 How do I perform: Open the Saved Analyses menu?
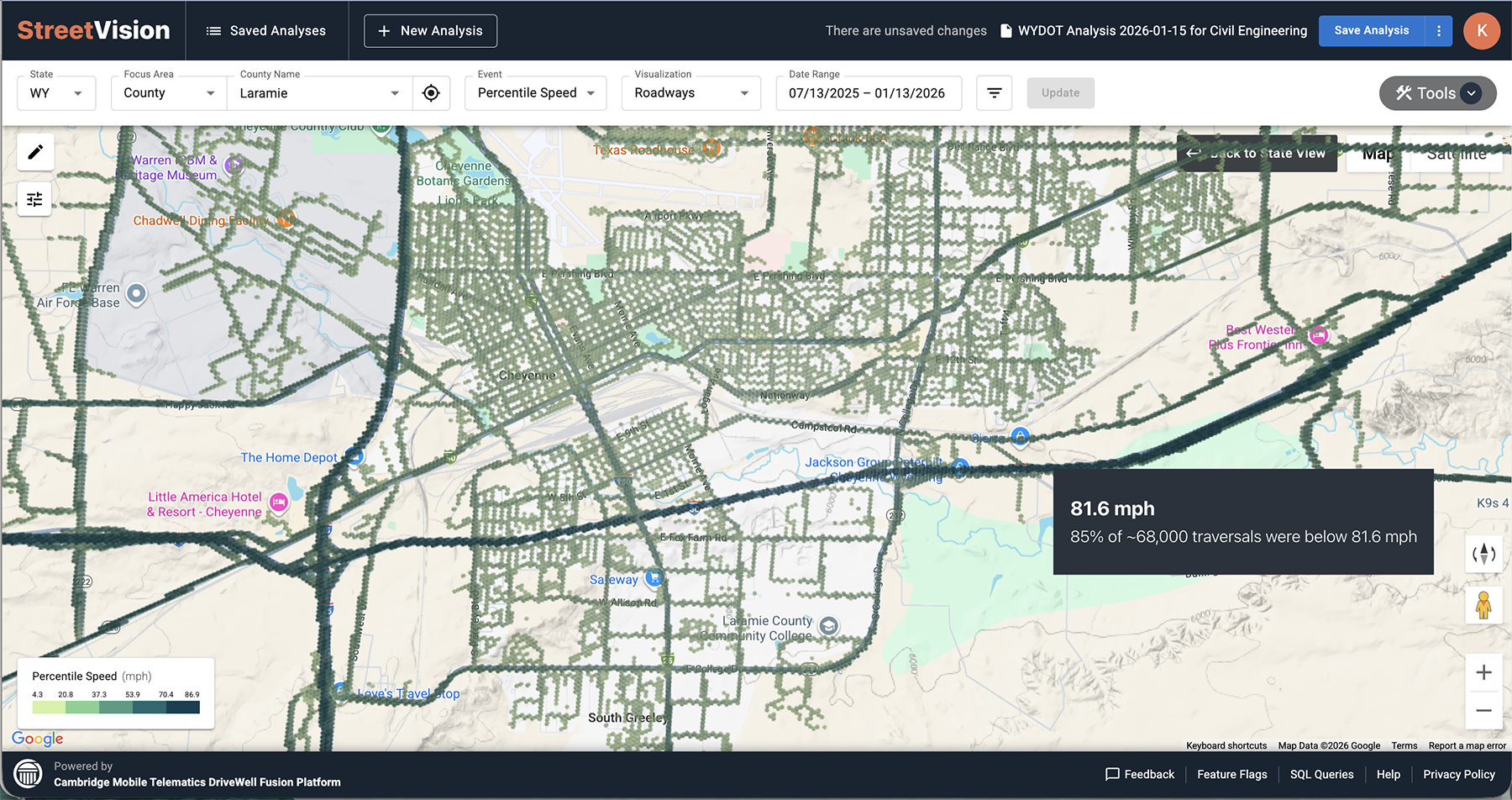point(267,30)
